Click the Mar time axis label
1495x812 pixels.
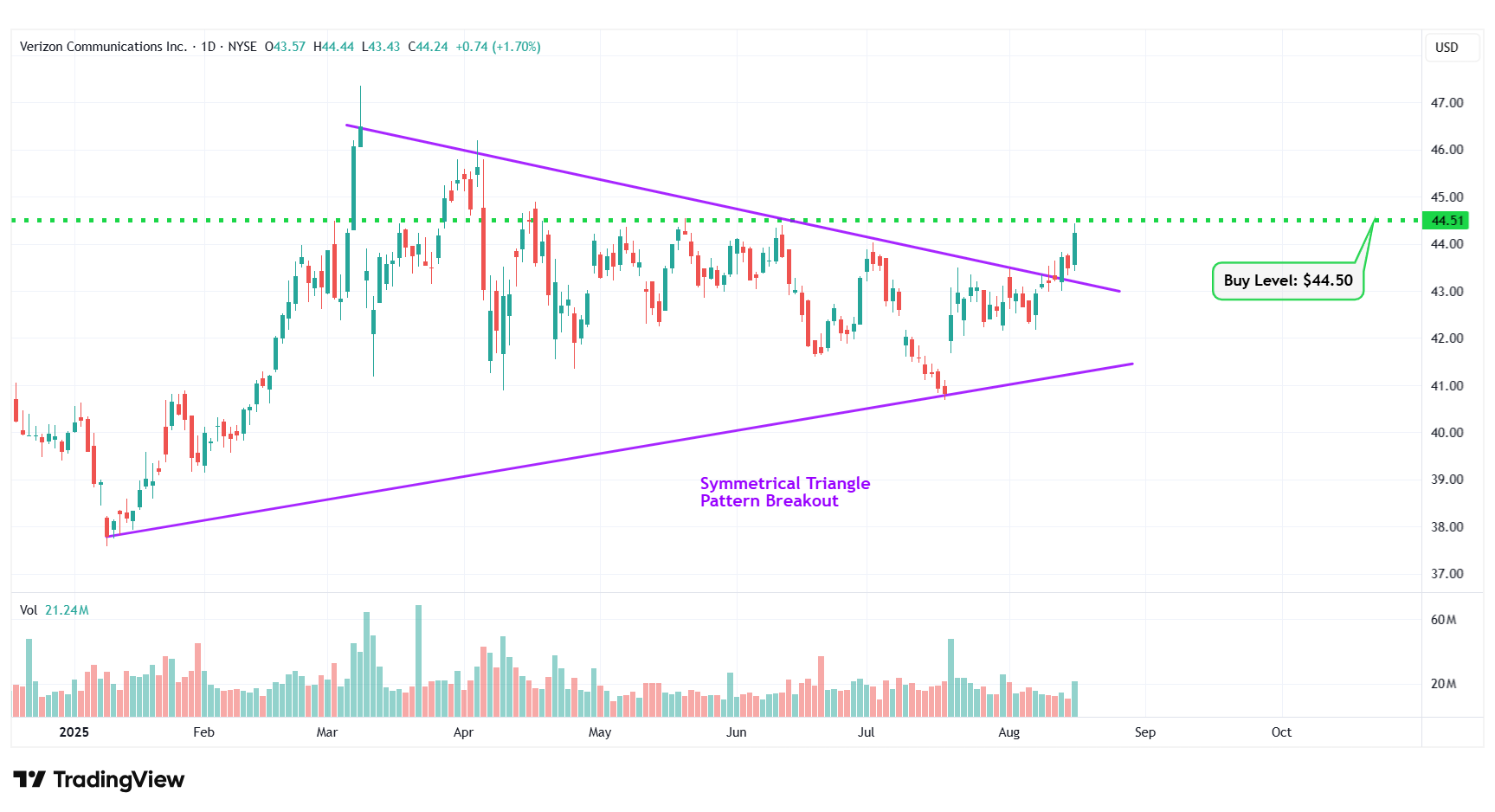coord(327,732)
